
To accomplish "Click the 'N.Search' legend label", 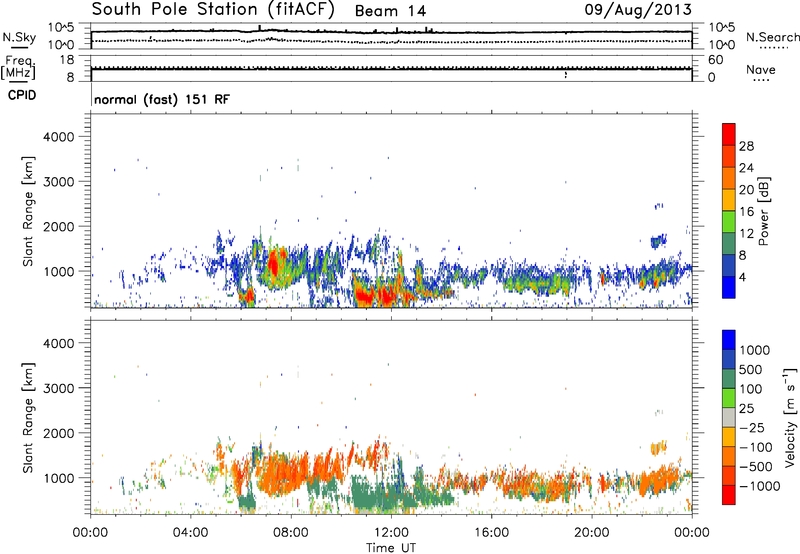I will click(x=772, y=37).
